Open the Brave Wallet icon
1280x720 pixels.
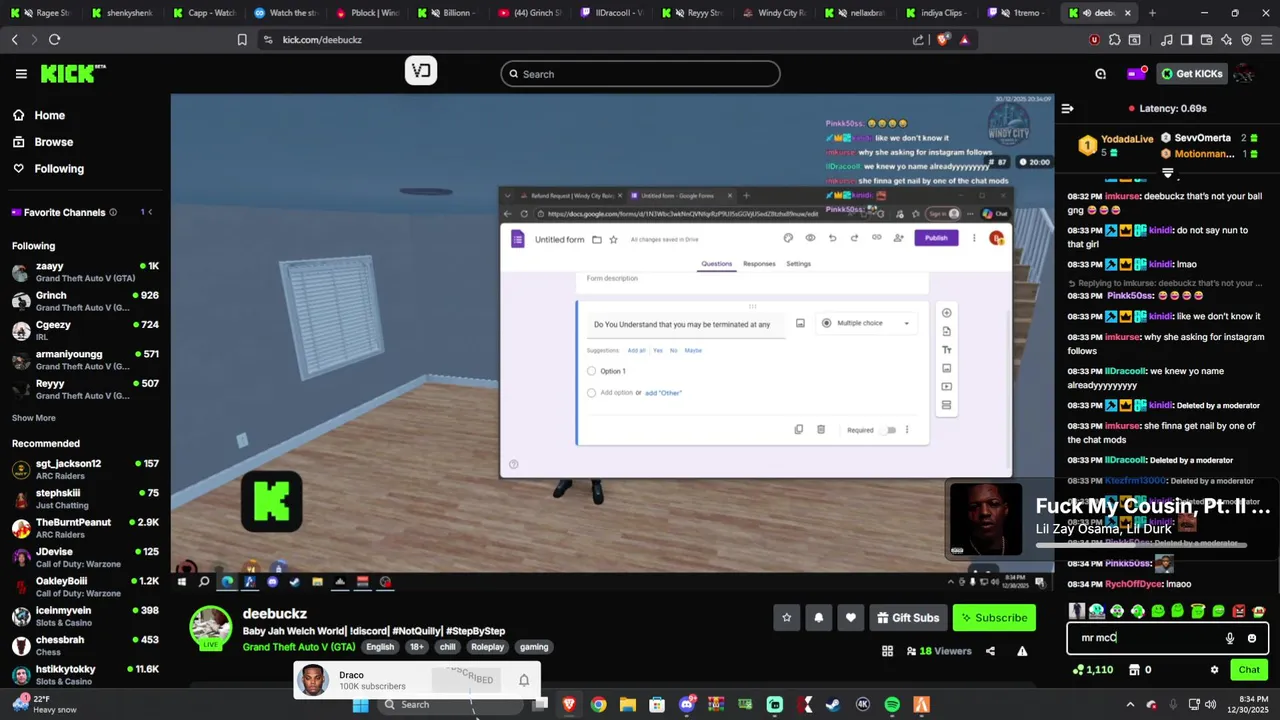[1206, 40]
